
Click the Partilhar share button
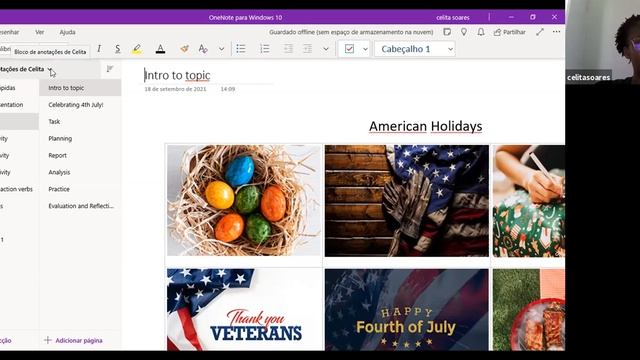(x=509, y=32)
